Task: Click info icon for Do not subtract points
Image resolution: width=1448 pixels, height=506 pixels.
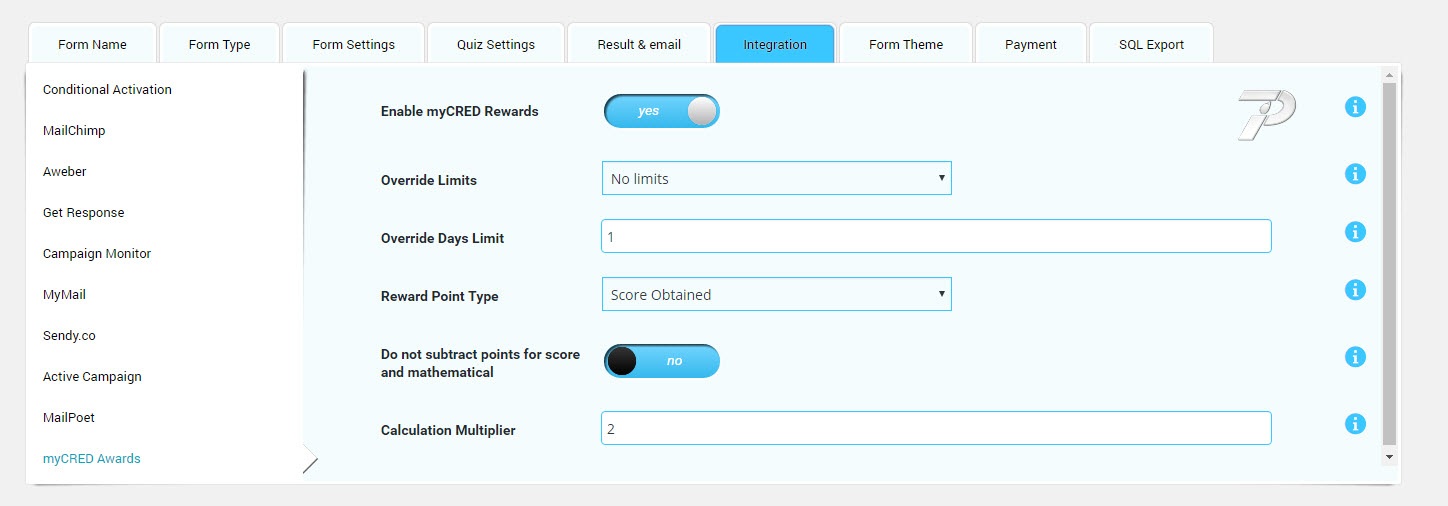Action: tap(1355, 357)
